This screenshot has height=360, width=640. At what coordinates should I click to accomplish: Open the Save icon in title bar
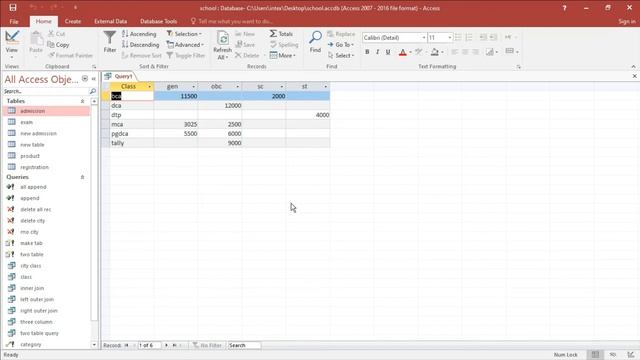tap(13, 7)
